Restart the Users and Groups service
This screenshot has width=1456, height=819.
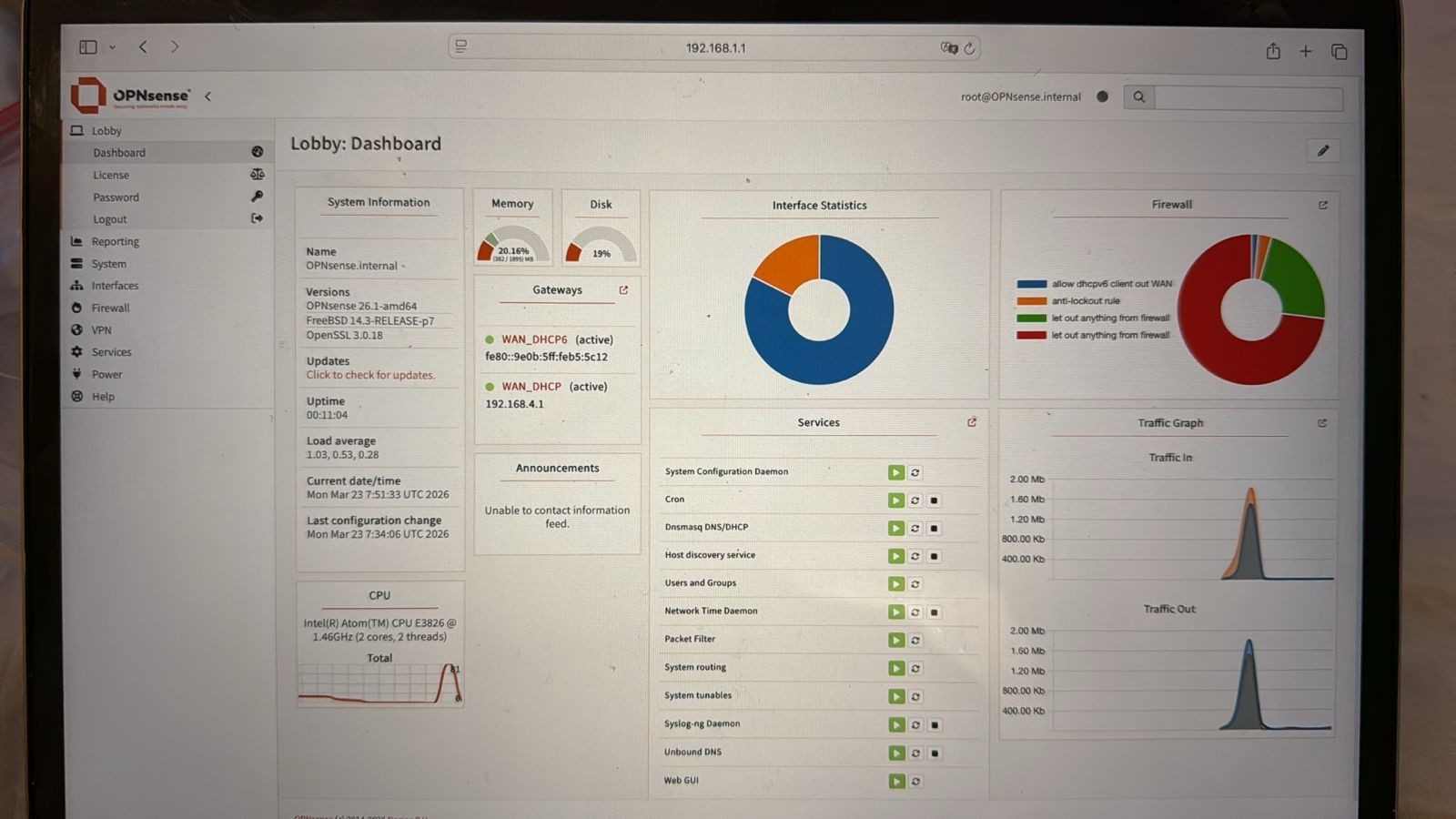click(x=915, y=584)
